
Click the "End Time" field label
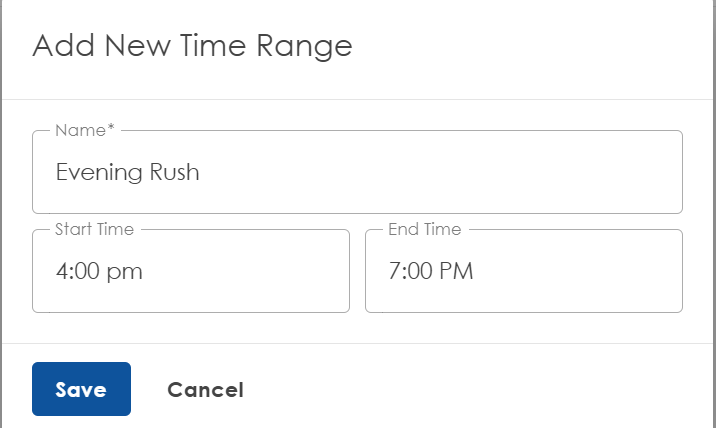425,229
